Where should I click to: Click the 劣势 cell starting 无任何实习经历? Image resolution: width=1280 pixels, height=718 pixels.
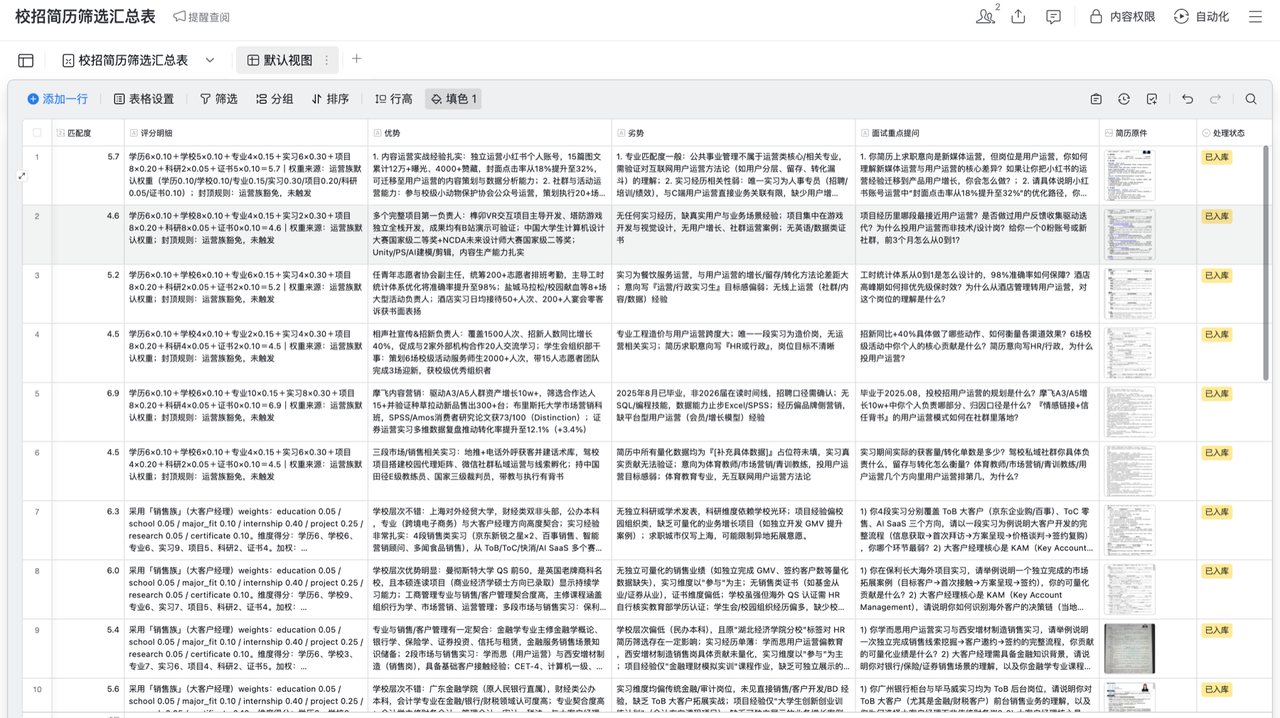(x=733, y=234)
